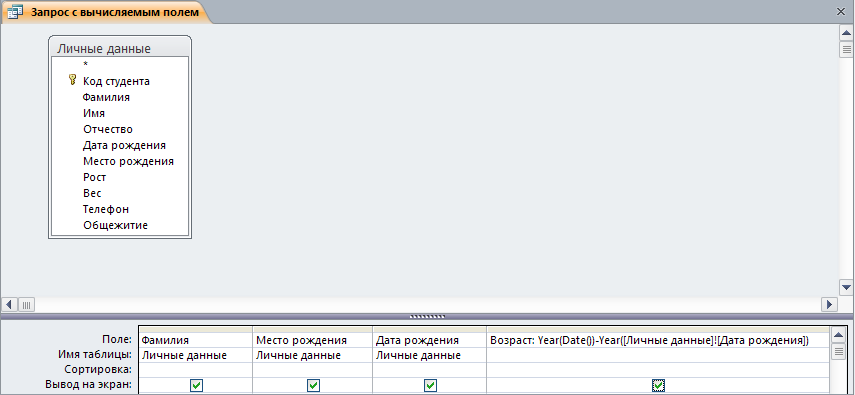855x395 pixels.
Task: Click table name cell under Дата рождения column
Action: click(x=429, y=355)
